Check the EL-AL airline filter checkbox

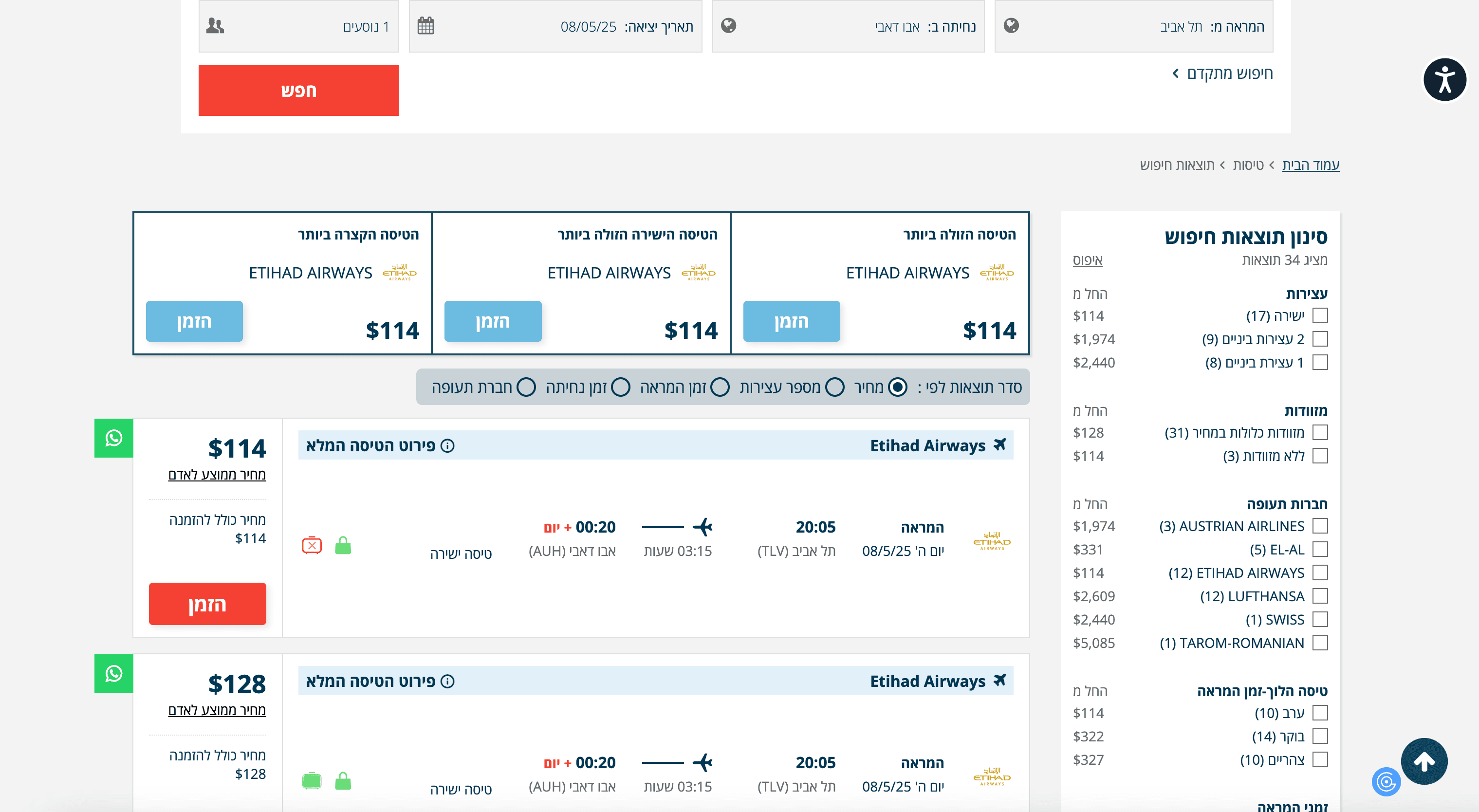tap(1320, 550)
